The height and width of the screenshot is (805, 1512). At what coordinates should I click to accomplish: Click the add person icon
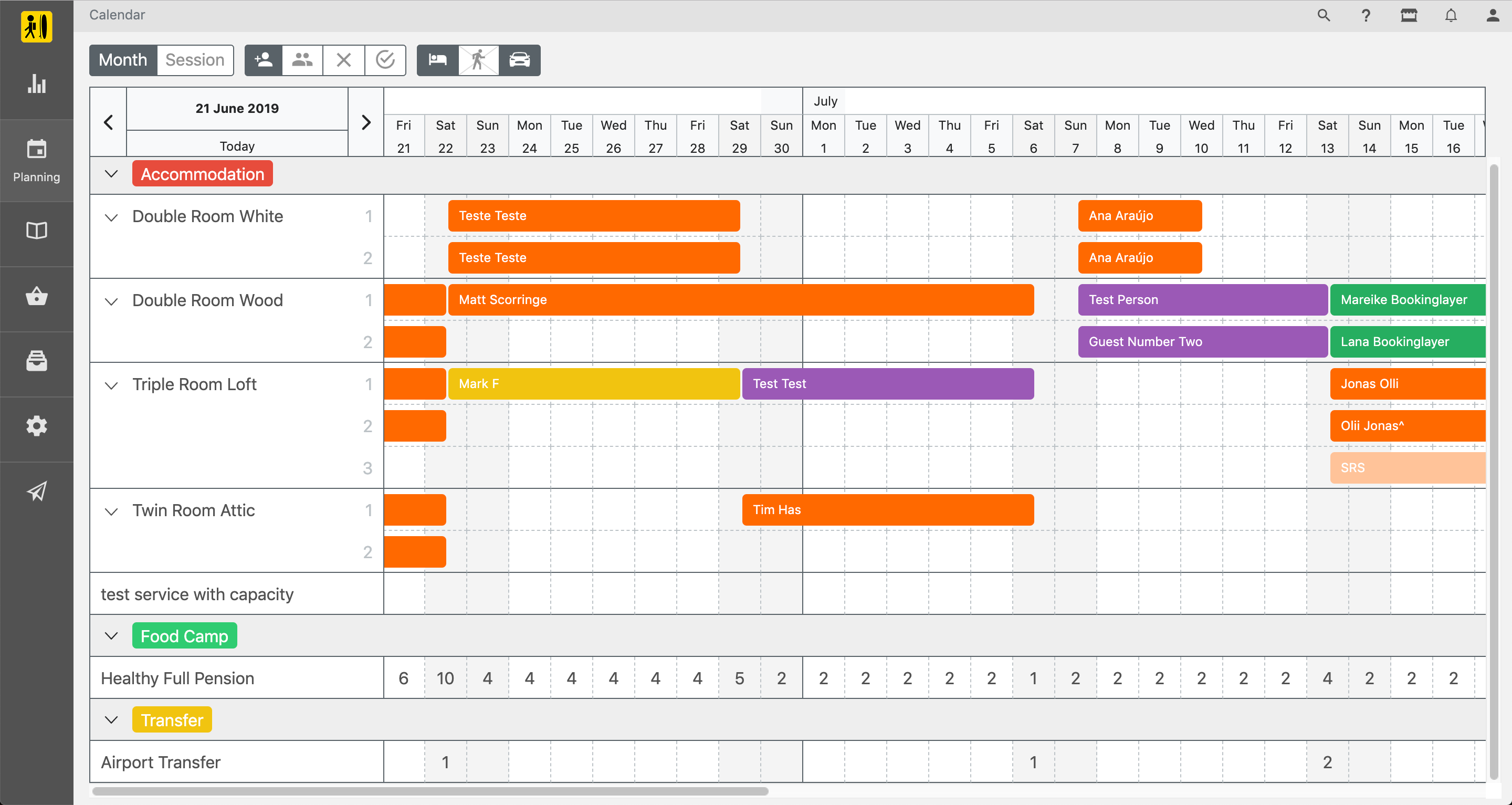[264, 60]
